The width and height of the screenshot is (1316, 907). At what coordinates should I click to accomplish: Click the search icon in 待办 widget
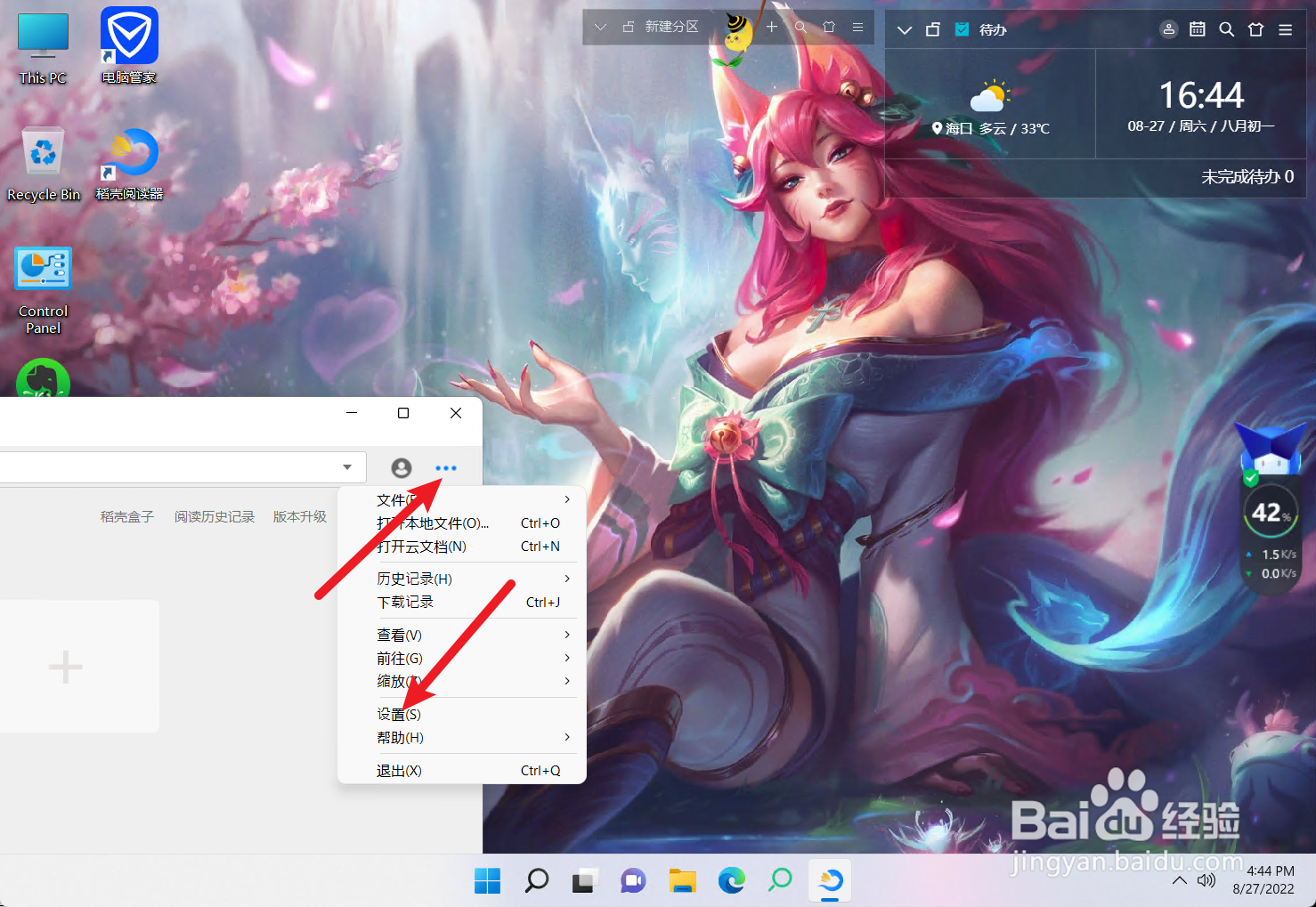tap(1226, 29)
